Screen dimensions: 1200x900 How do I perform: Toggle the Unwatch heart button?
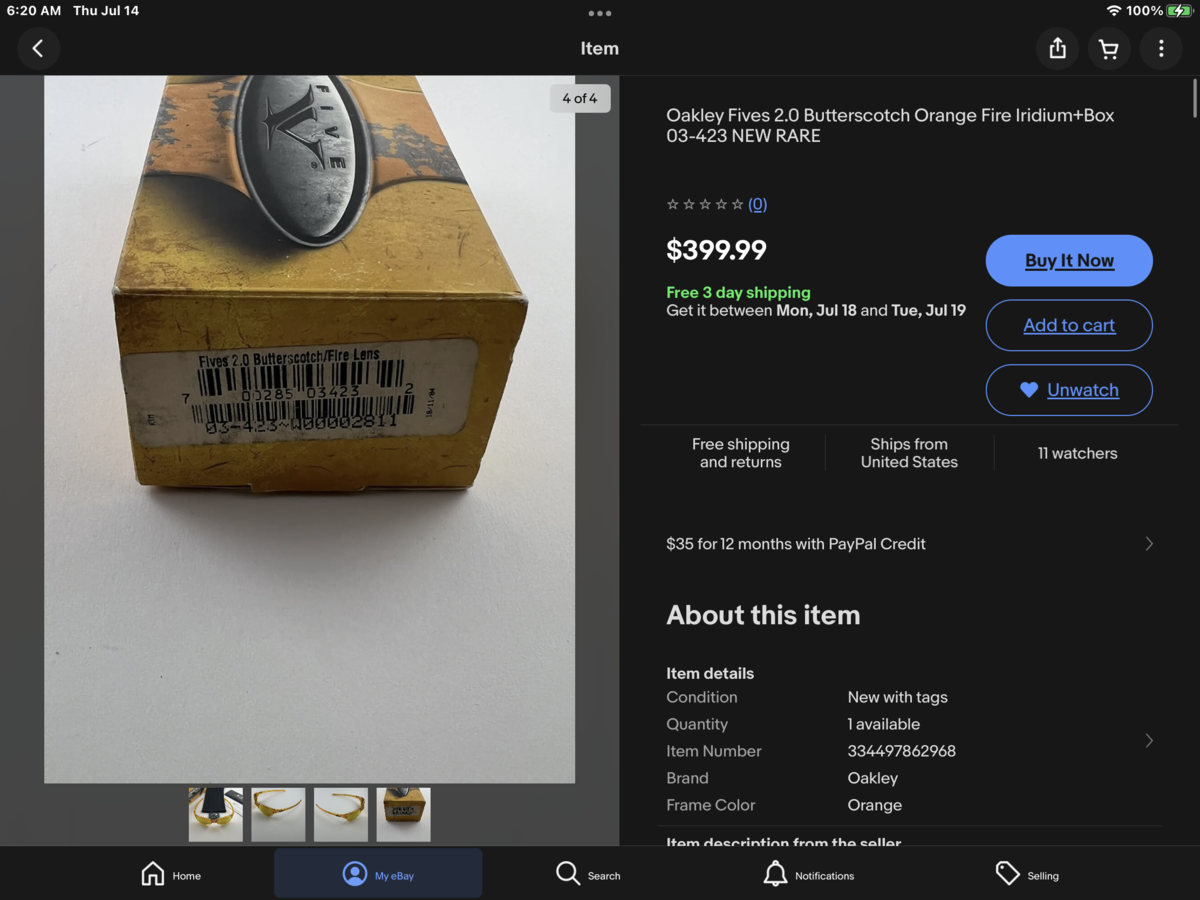[x=1069, y=390]
